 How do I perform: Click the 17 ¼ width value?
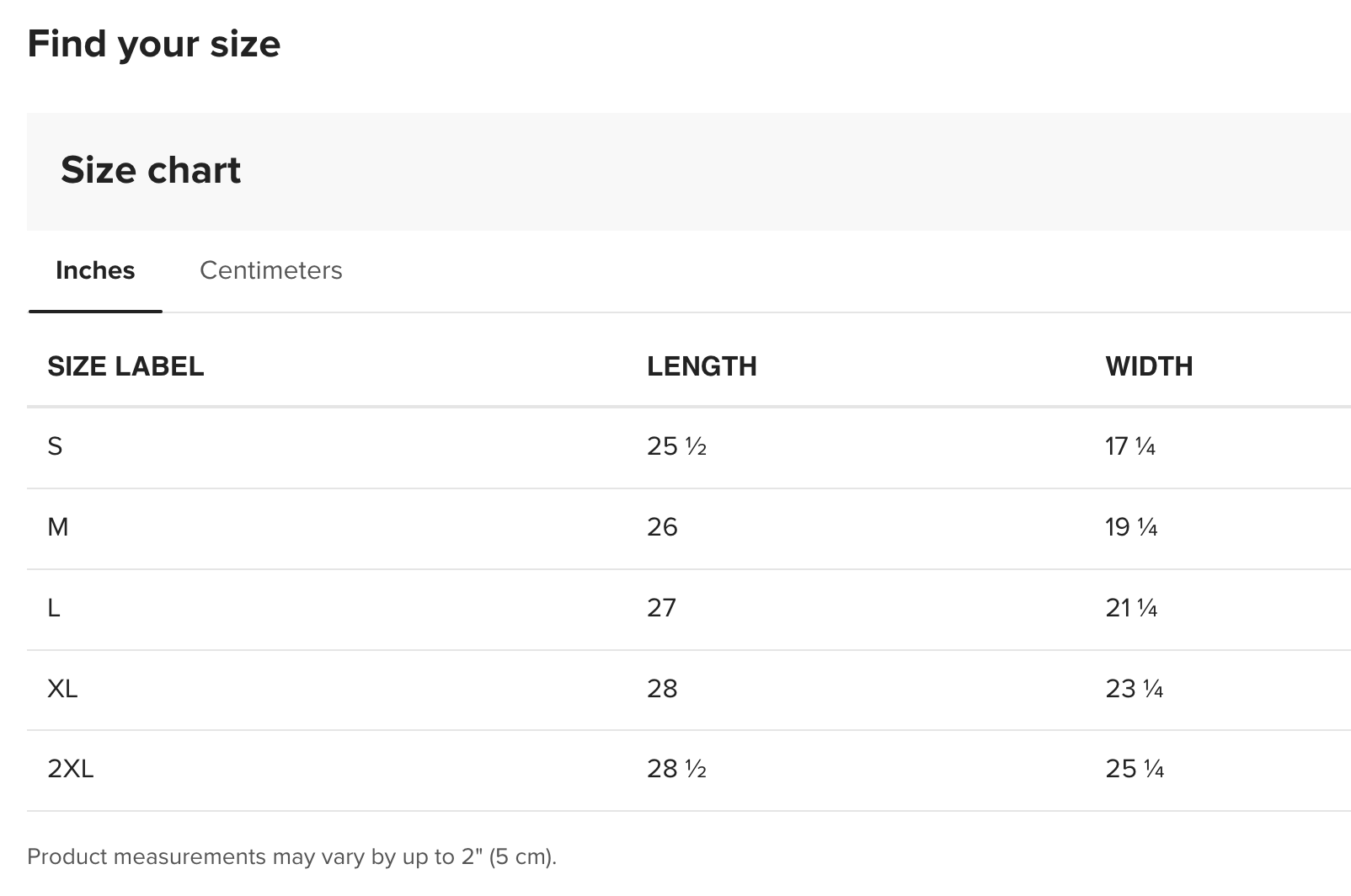click(1130, 446)
